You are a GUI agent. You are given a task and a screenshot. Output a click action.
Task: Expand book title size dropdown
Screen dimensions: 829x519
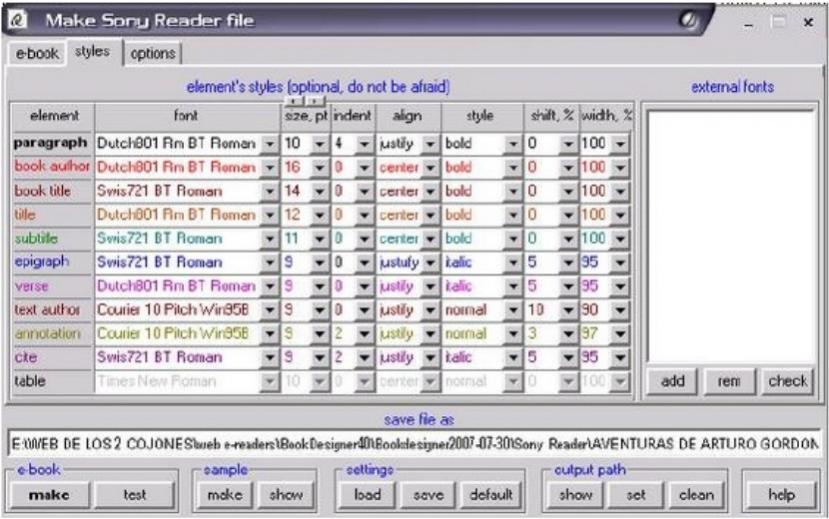(319, 191)
